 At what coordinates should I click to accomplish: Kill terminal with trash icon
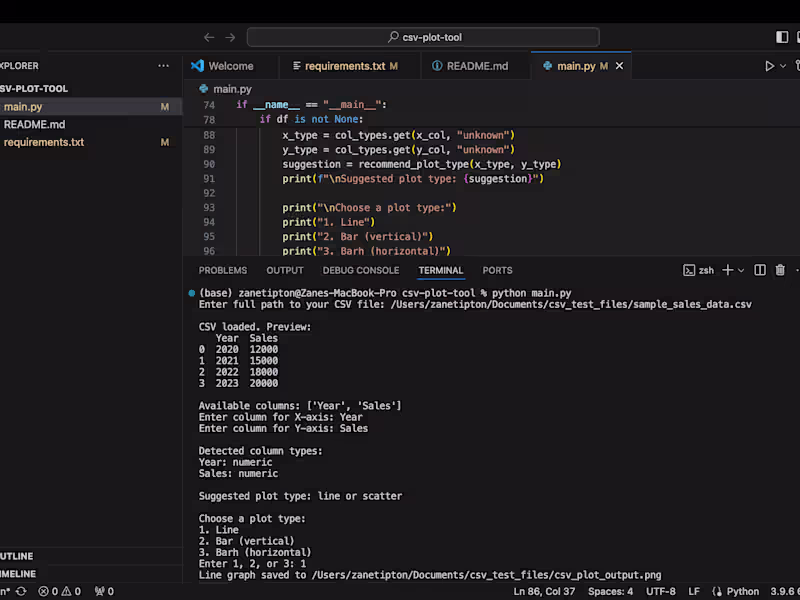point(780,270)
